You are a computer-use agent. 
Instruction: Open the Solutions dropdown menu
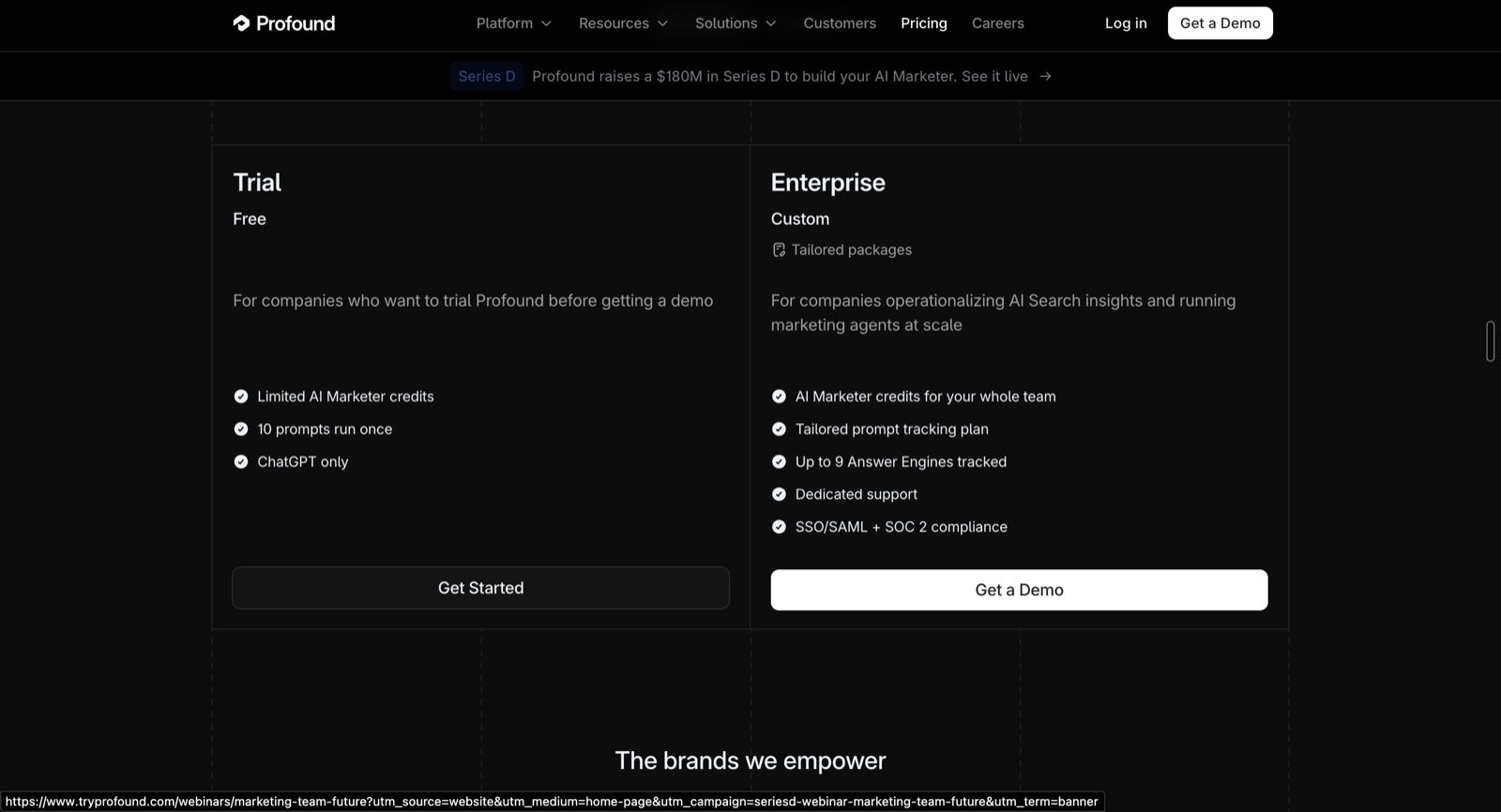point(735,23)
